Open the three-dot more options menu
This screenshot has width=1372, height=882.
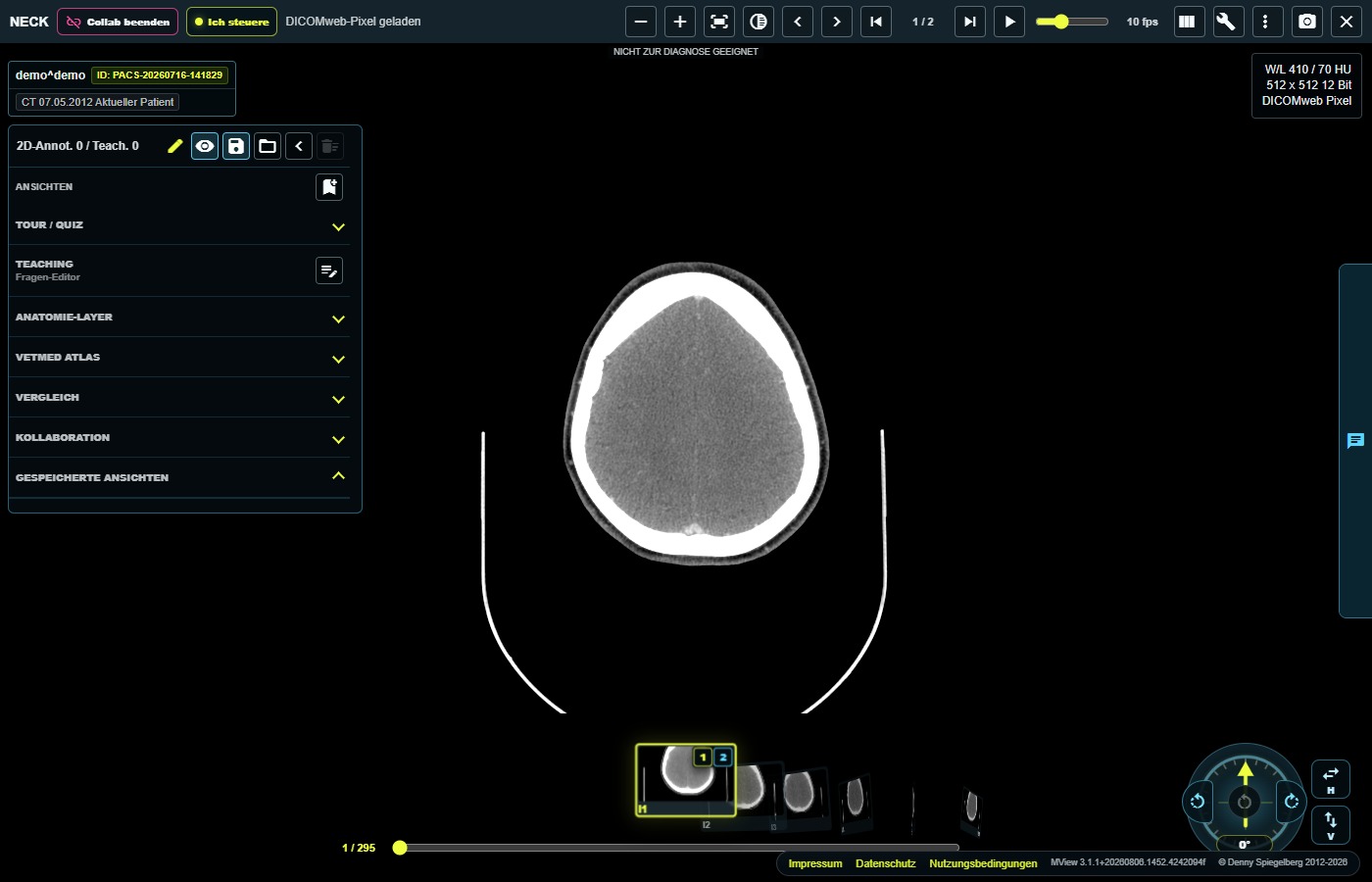click(1265, 22)
